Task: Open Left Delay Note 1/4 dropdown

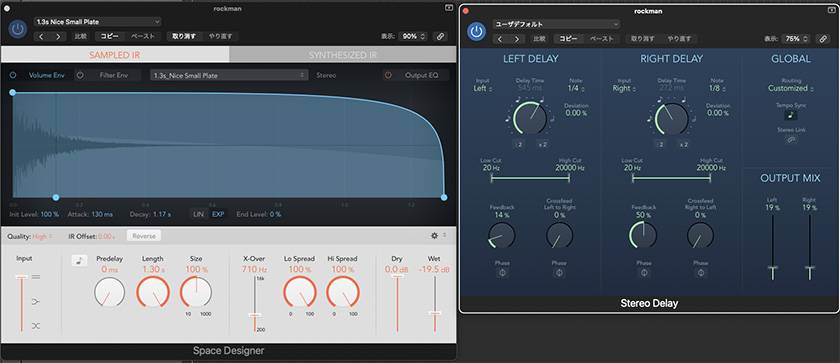Action: pos(575,88)
